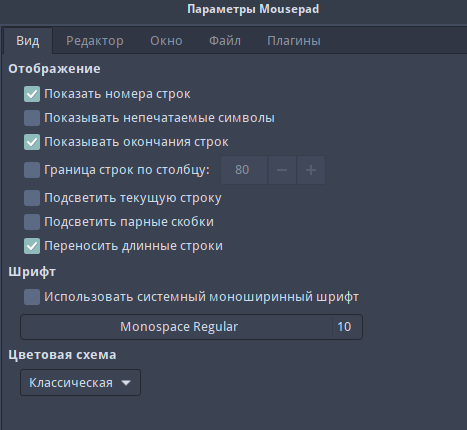Screen dimensions: 467x430
Task: Click the Цветовая схема section heading
Action: (x=62, y=355)
